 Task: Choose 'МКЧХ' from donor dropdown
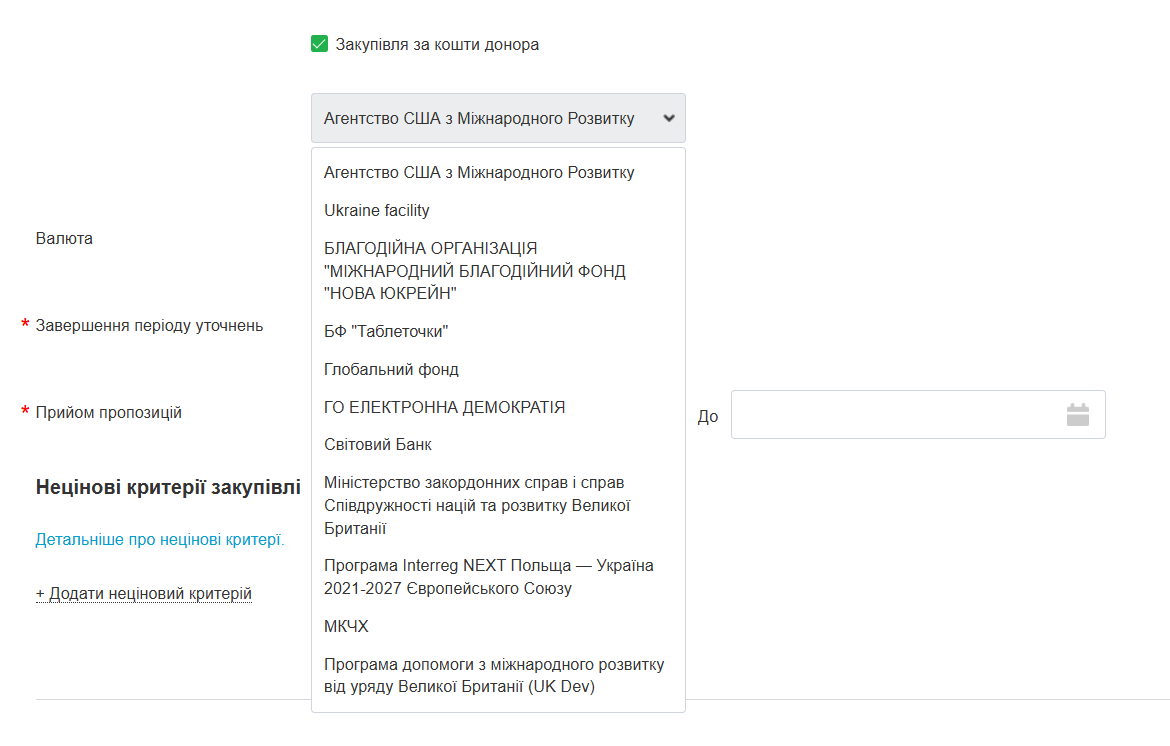pos(346,626)
